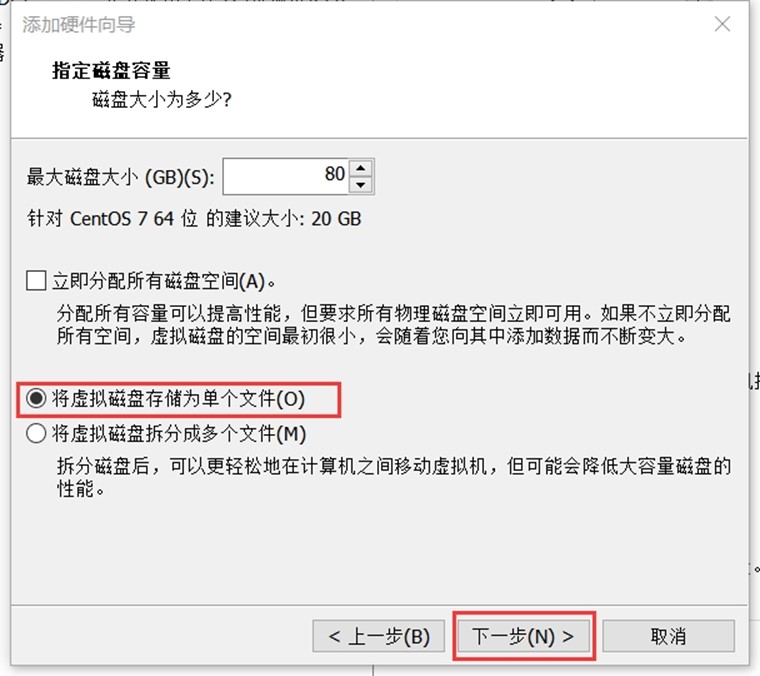Click the 添加硬件向导 title bar text
The height and width of the screenshot is (676, 760).
pyautogui.click(x=79, y=24)
